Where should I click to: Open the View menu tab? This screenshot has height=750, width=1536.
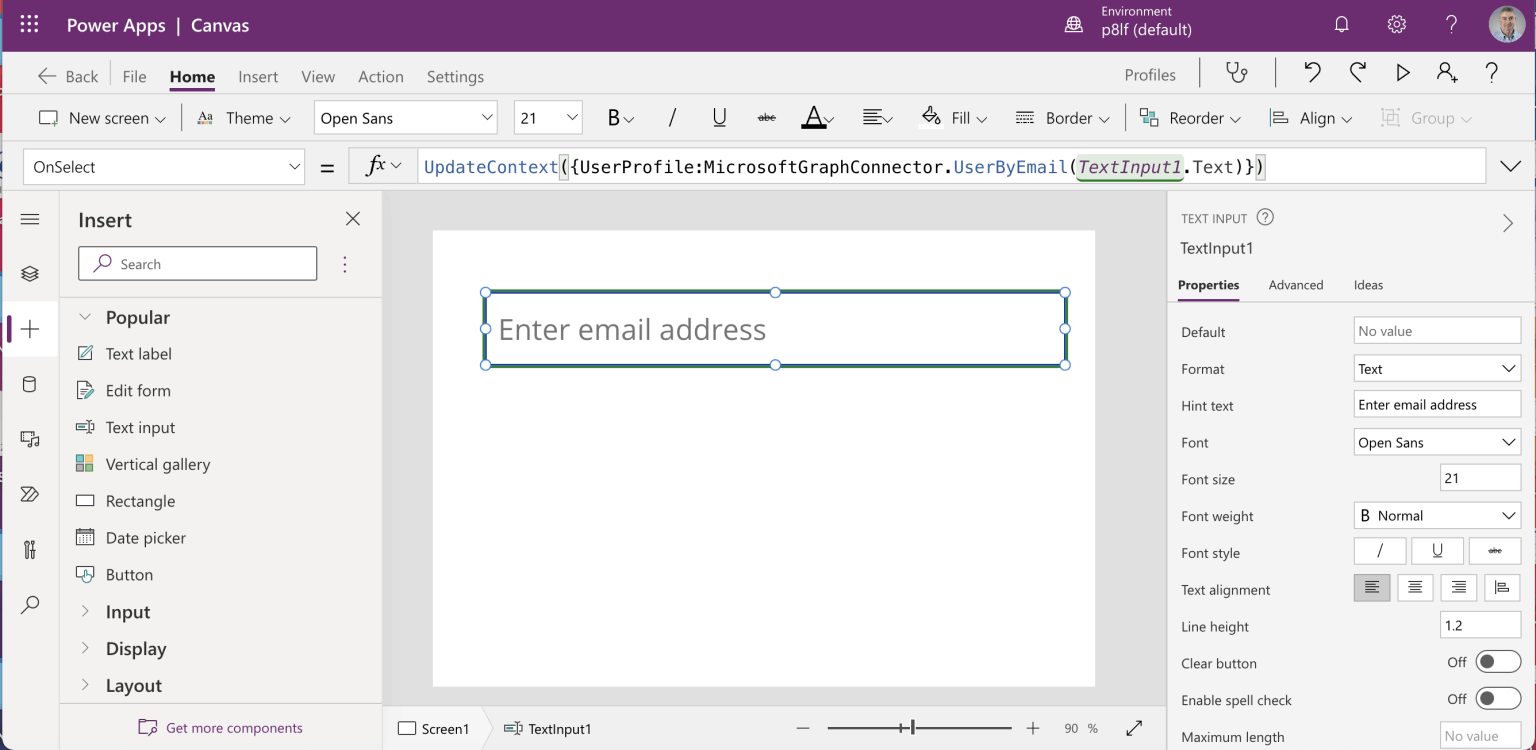click(x=318, y=77)
